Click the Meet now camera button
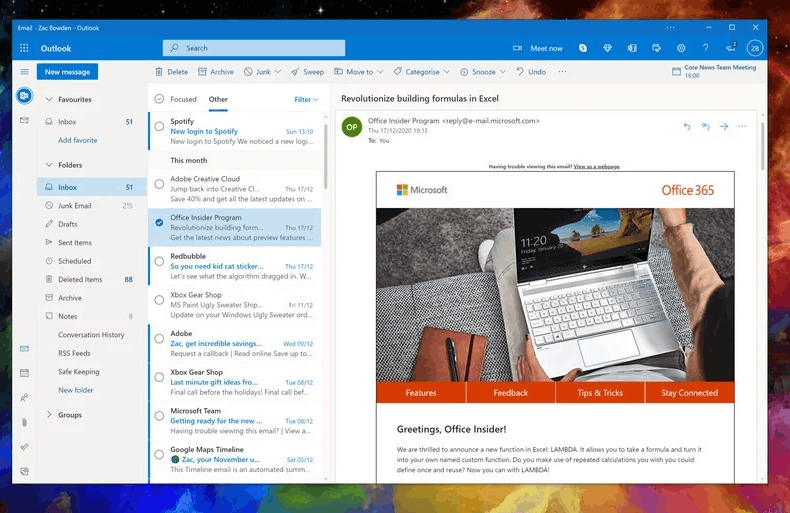Image resolution: width=790 pixels, height=513 pixels. pos(538,48)
